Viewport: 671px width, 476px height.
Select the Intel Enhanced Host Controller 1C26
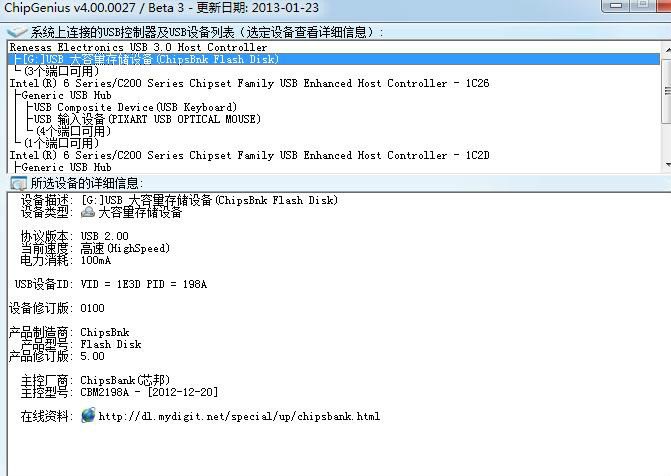pyautogui.click(x=249, y=83)
